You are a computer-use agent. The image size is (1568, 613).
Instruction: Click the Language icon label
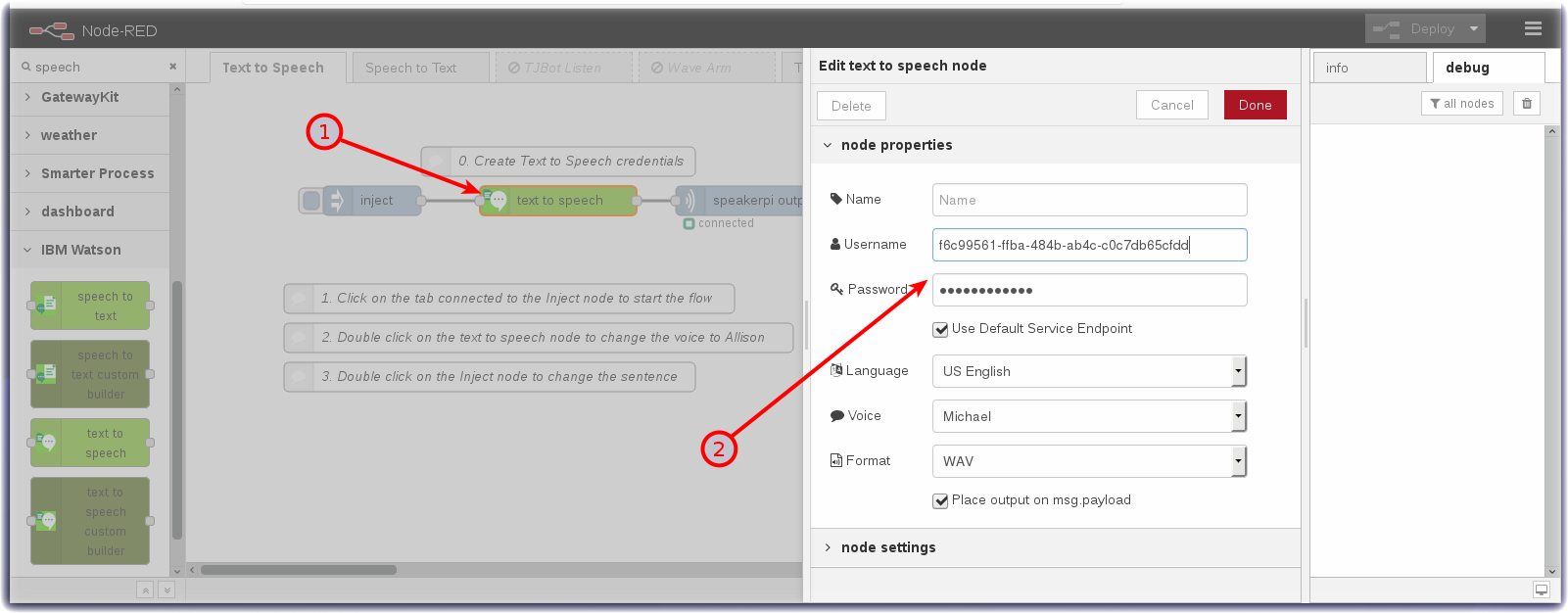click(x=870, y=370)
